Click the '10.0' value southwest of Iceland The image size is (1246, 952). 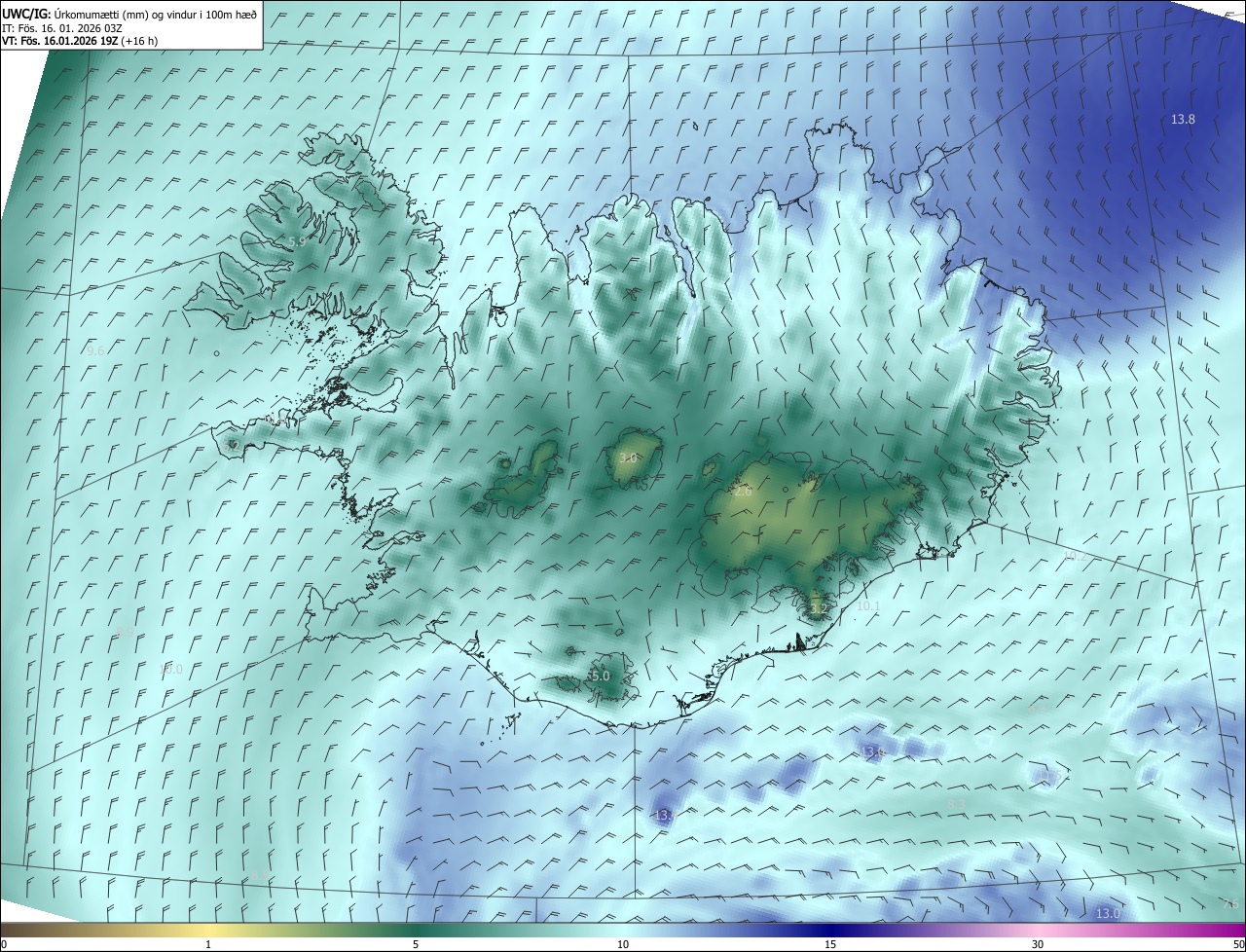[170, 669]
